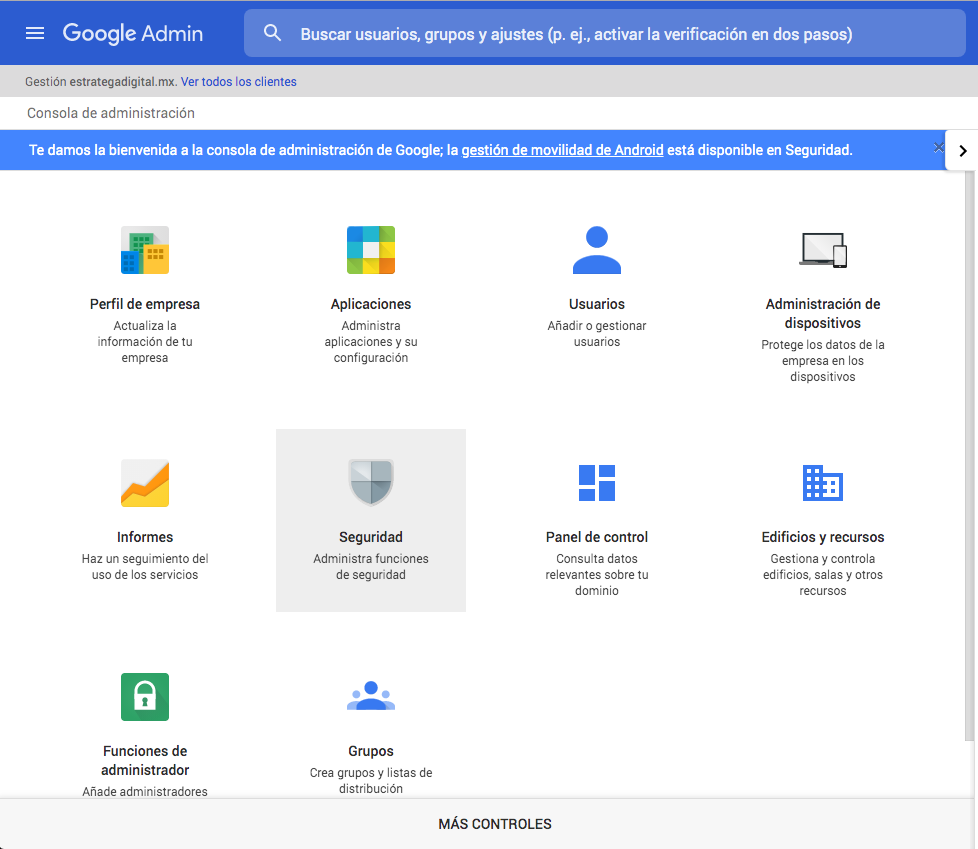Click the search magnifier icon

click(x=273, y=34)
